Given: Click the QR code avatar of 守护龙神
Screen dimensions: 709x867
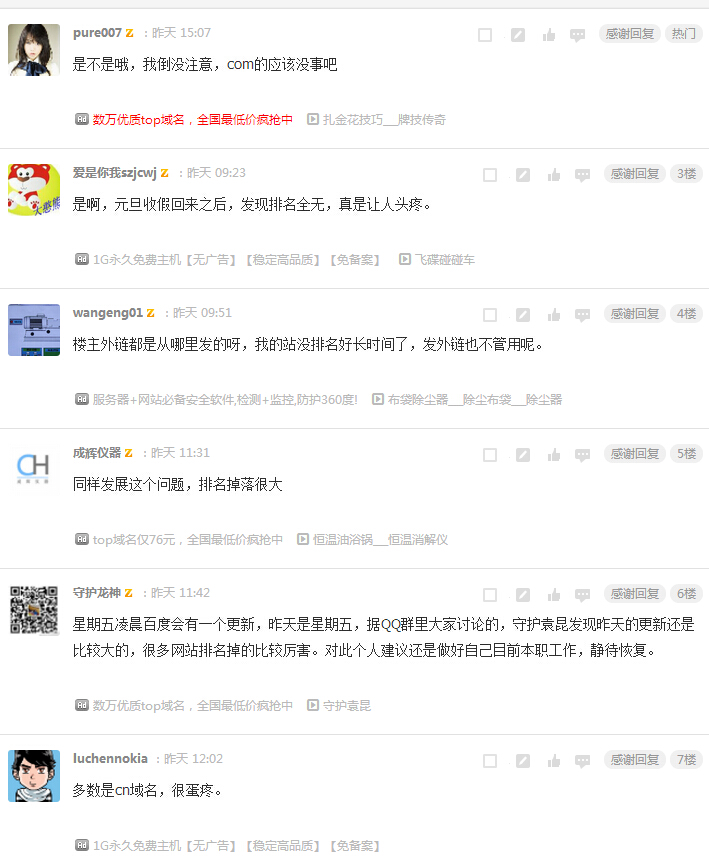Looking at the screenshot, I should [34, 610].
